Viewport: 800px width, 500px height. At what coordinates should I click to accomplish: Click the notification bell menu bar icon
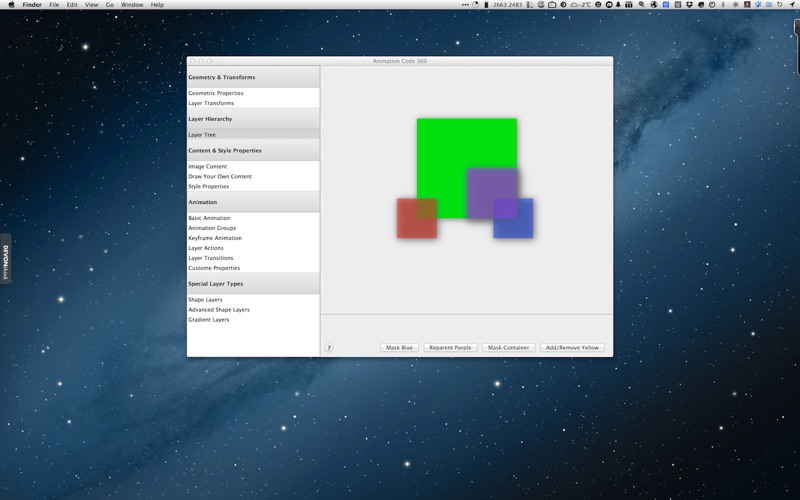(x=618, y=5)
